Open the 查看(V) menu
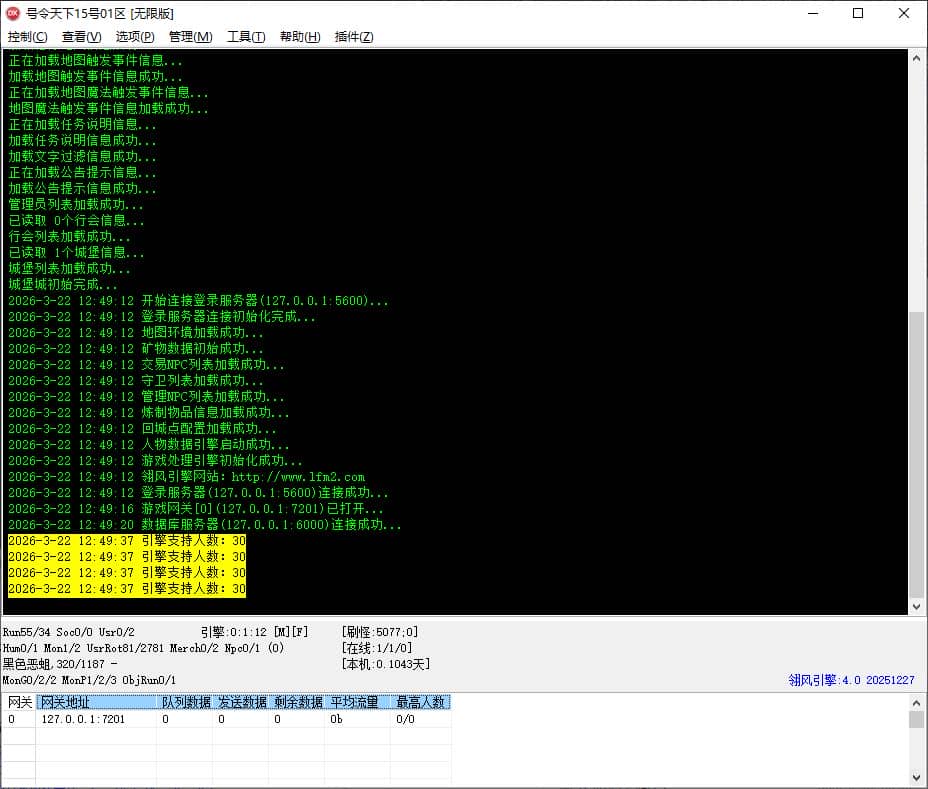Screen dimensions: 928x789 81,37
